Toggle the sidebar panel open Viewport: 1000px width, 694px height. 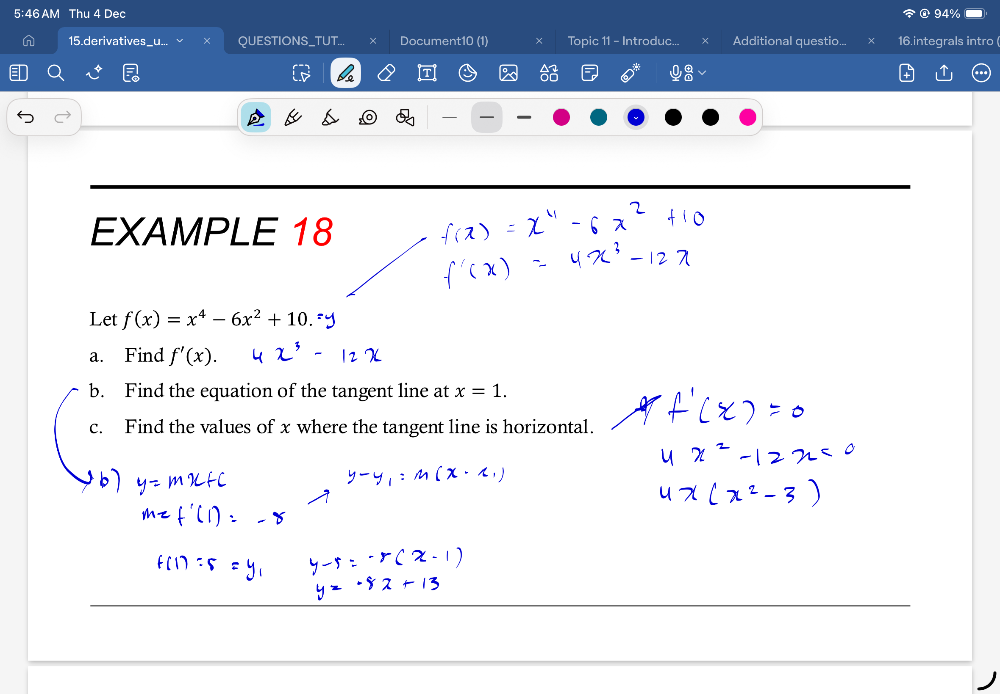18,72
